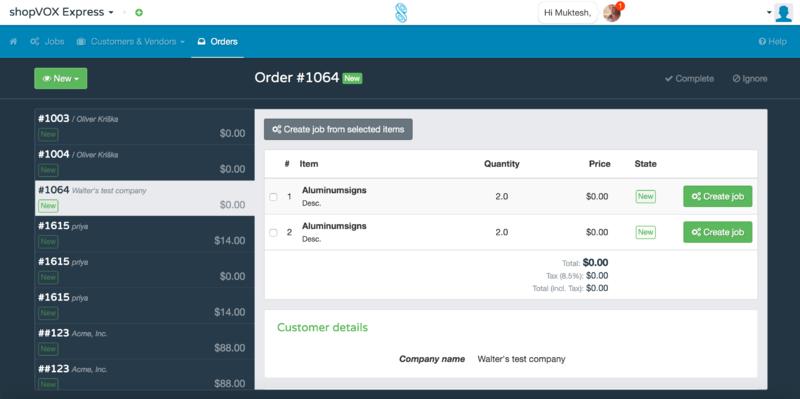Check the box for item 1 Aluminumsigns
Image resolution: width=800 pixels, height=399 pixels.
273,196
